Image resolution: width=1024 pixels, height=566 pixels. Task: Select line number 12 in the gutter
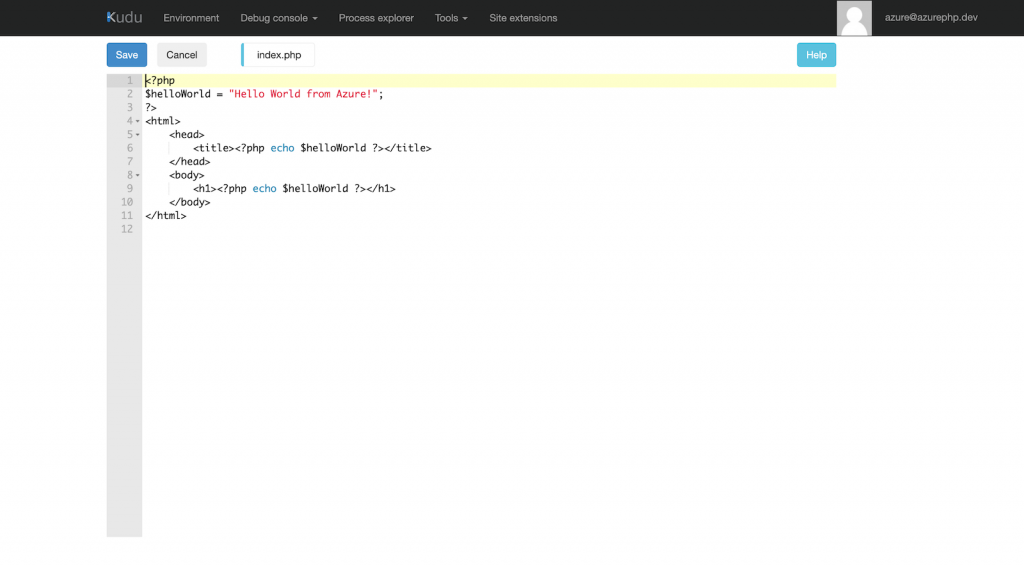click(x=127, y=229)
